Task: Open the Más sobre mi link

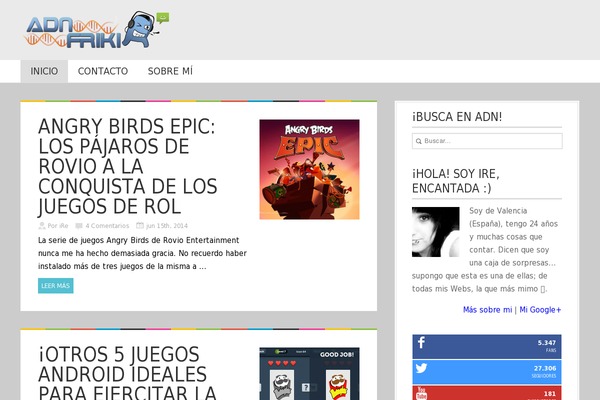Action: click(487, 310)
